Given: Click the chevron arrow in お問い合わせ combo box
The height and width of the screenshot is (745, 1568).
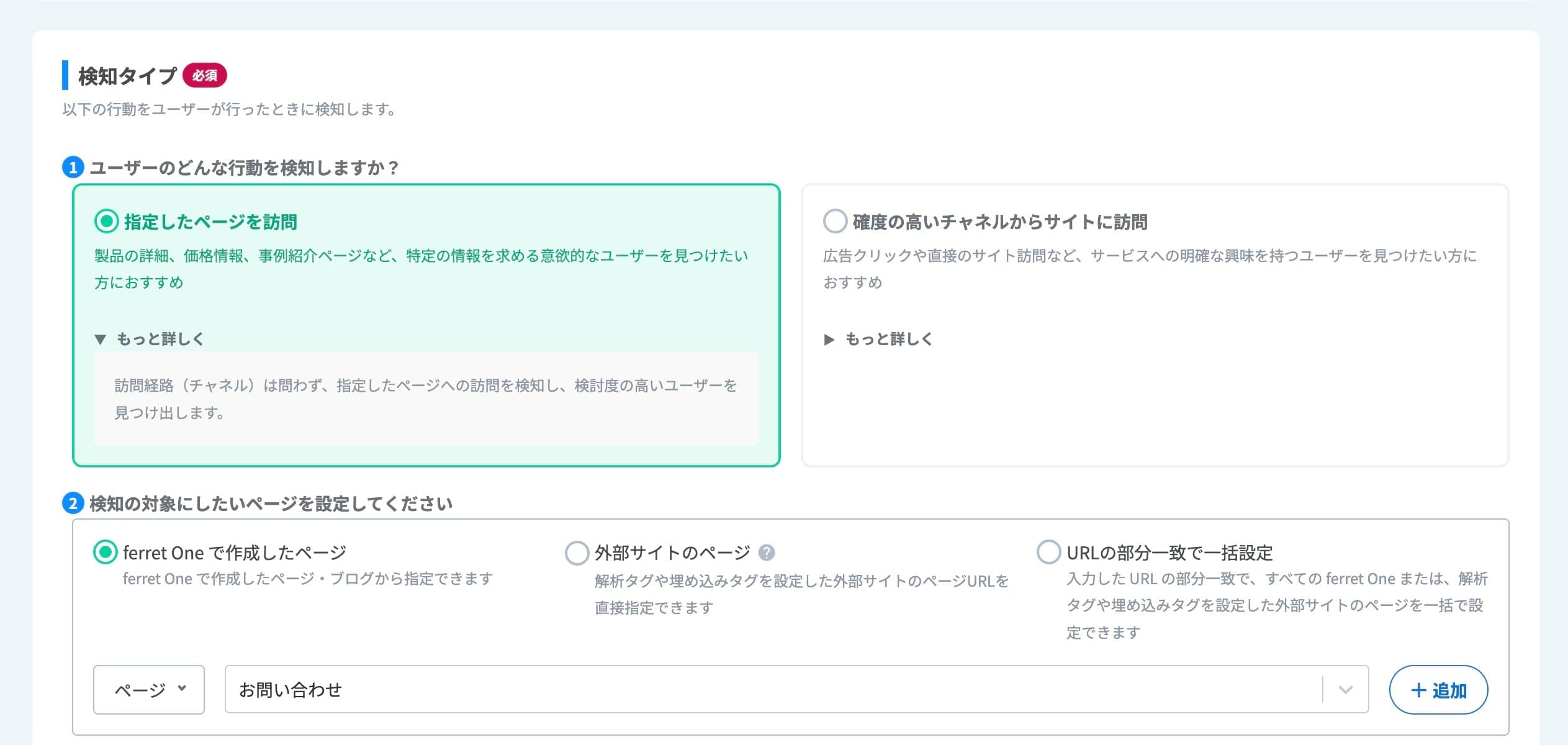Looking at the screenshot, I should (x=1345, y=690).
